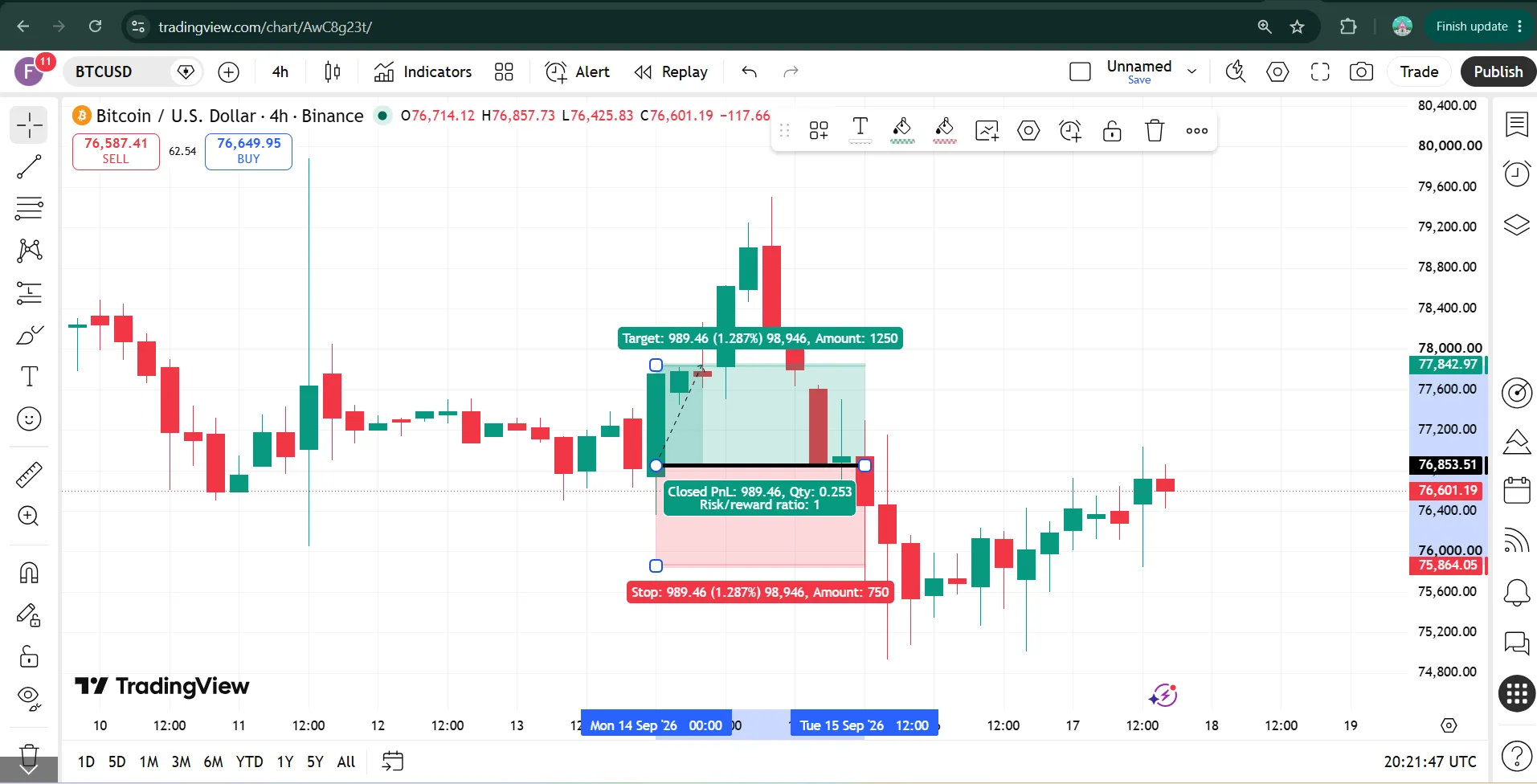Select the trend line drawing tool
The image size is (1537, 784).
(x=29, y=167)
